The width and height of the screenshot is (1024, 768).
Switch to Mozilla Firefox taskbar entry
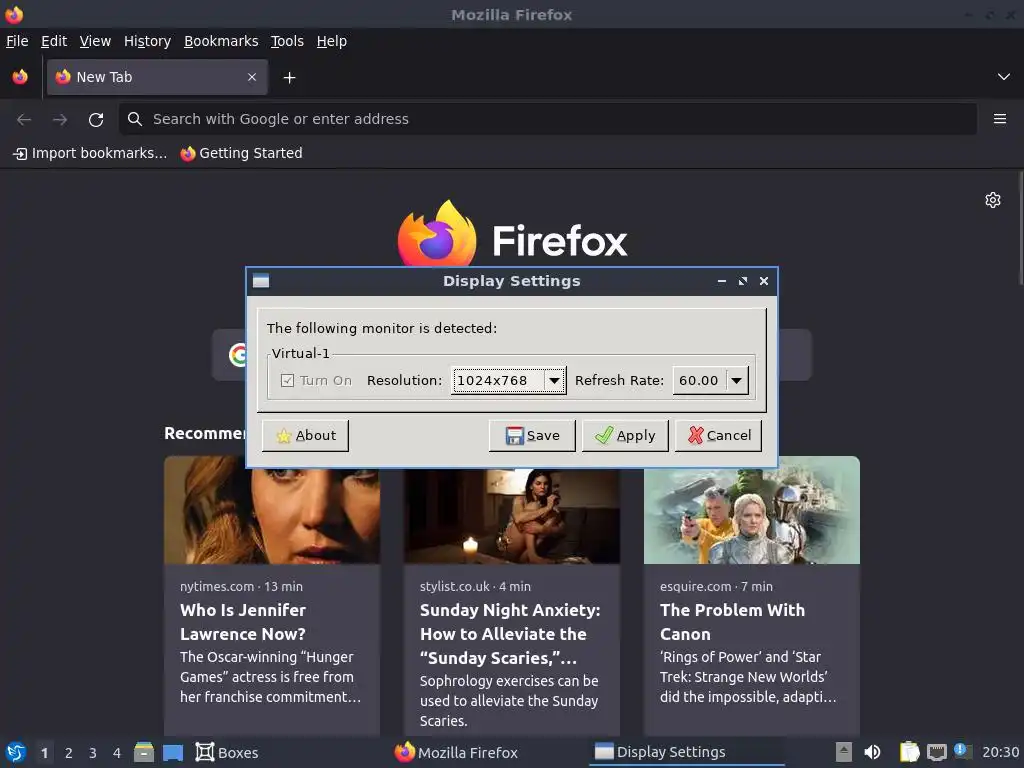pos(456,753)
